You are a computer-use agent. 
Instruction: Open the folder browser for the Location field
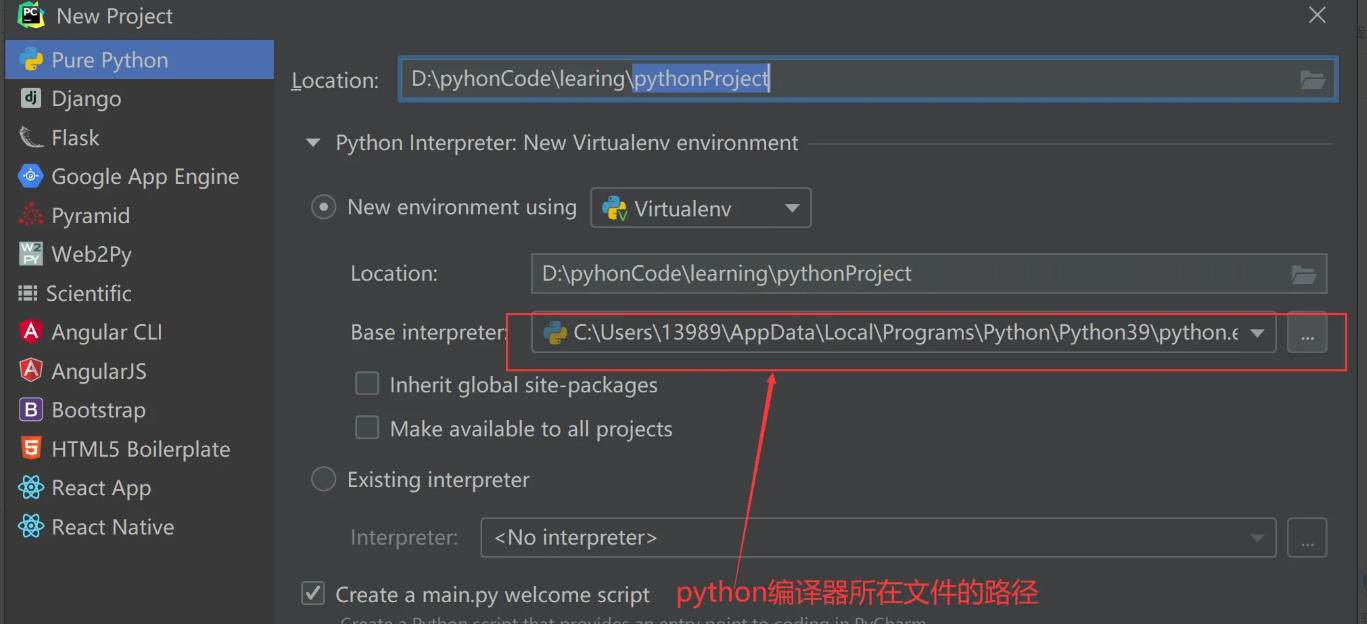tap(1312, 78)
